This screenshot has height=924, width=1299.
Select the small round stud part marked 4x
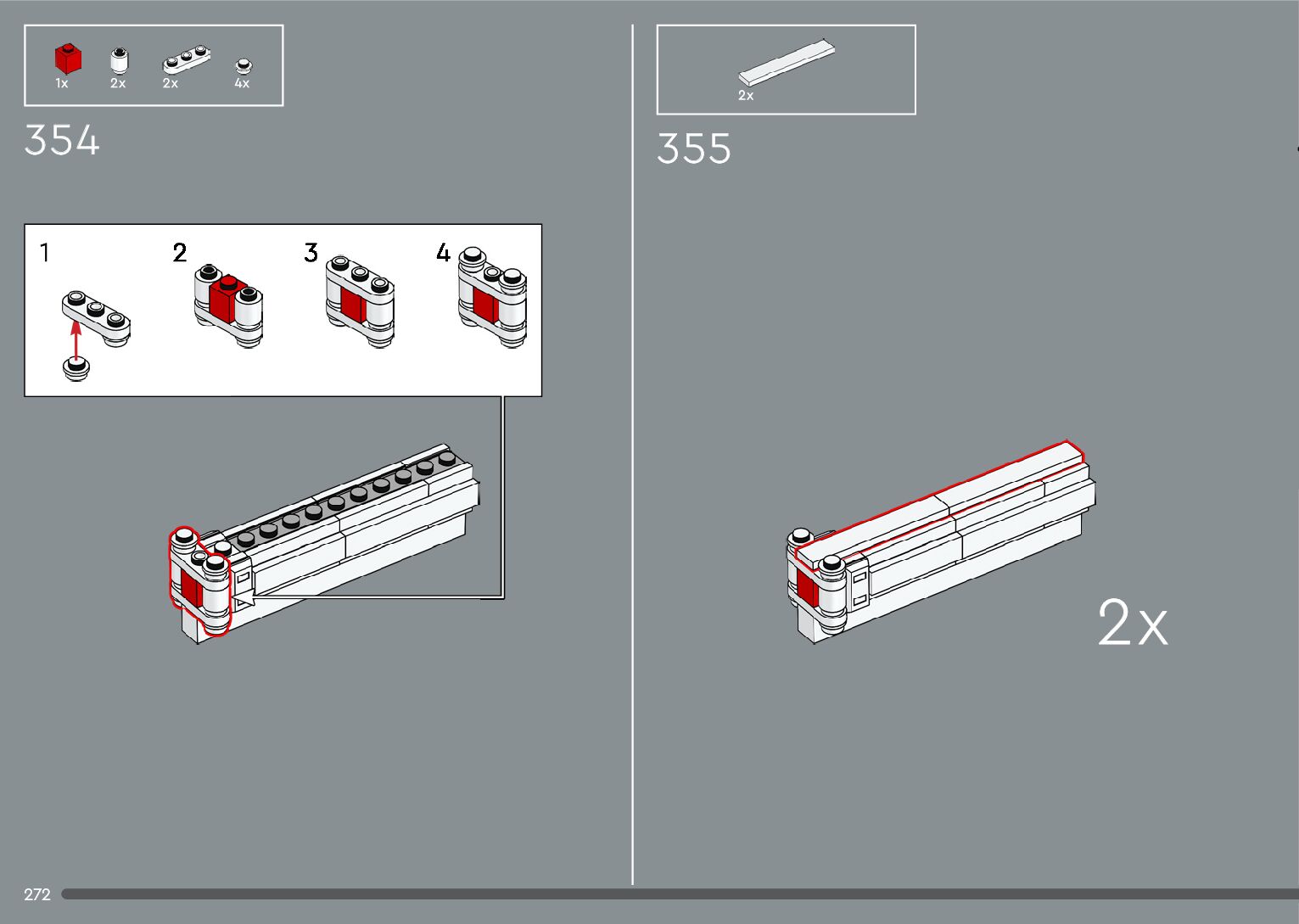(x=244, y=64)
